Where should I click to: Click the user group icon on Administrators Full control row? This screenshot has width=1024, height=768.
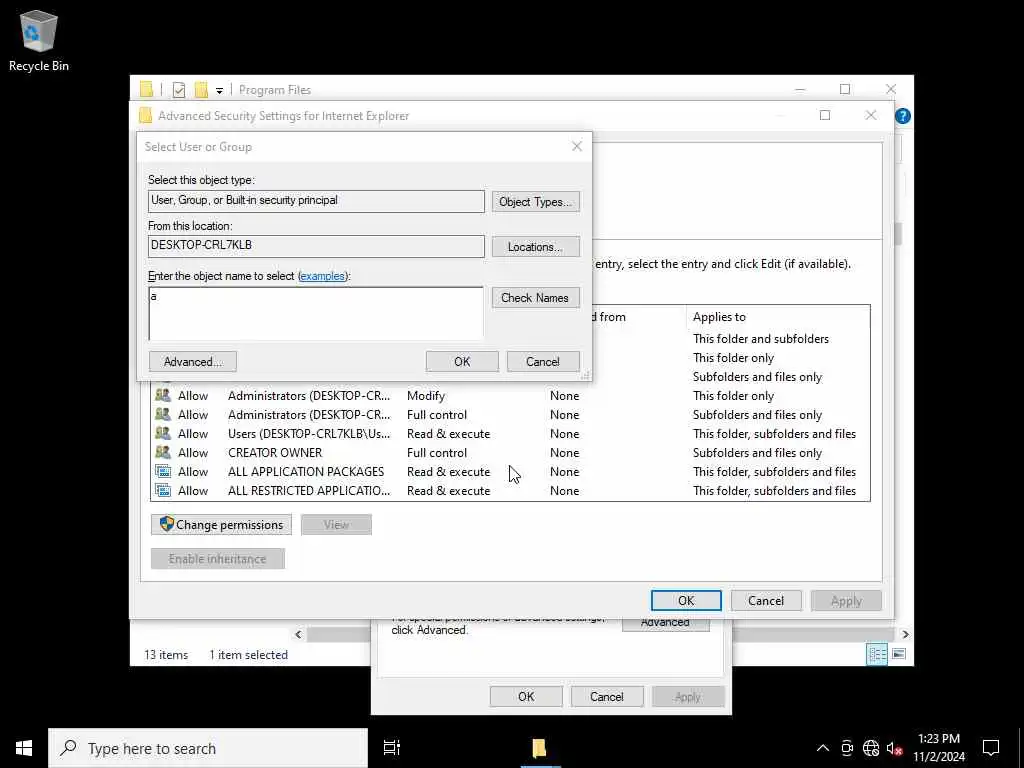point(163,414)
